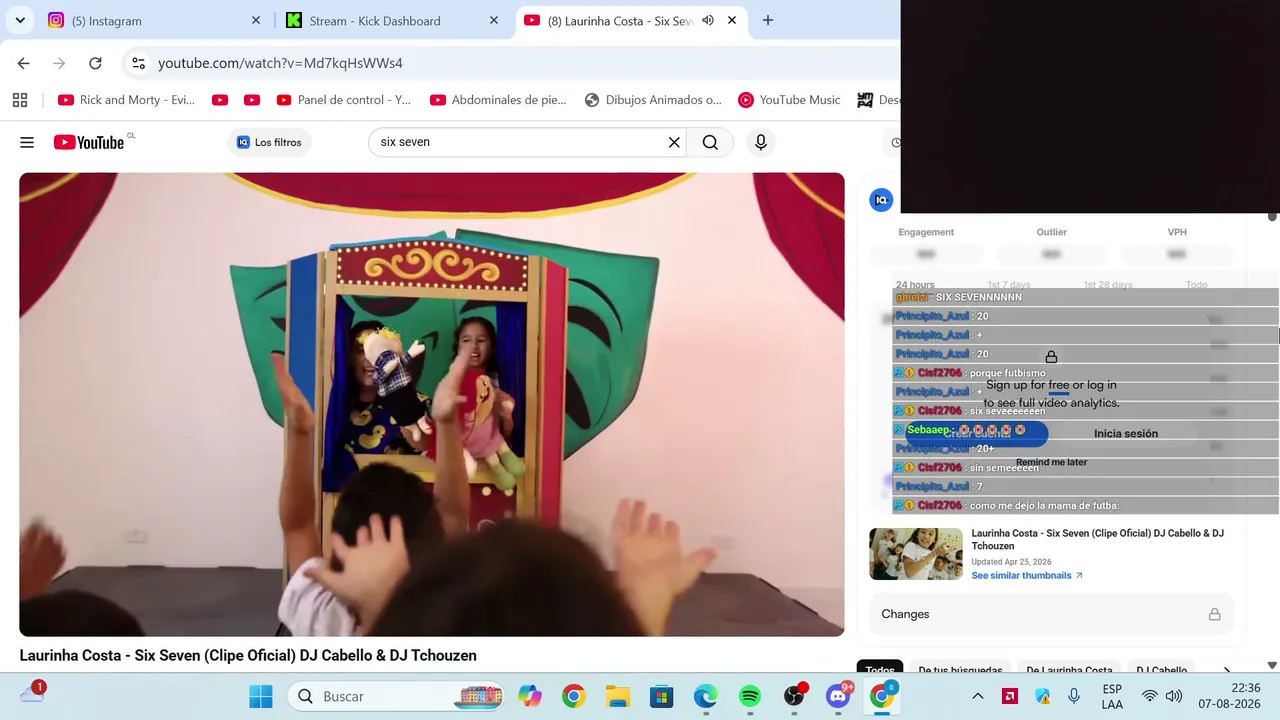1280x720 pixels.
Task: Close the Kick Dashboard tab
Action: pyautogui.click(x=494, y=20)
